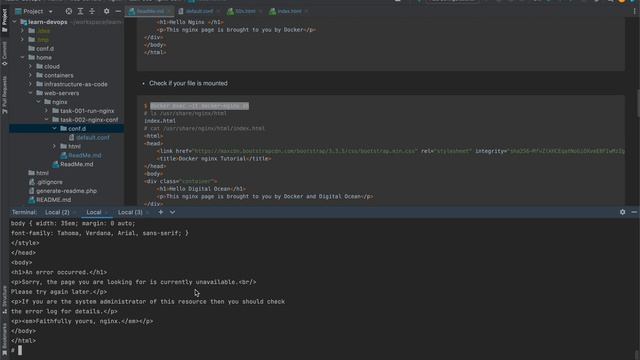Expand the tmp folder
This screenshot has width=640, height=360.
click(22, 40)
